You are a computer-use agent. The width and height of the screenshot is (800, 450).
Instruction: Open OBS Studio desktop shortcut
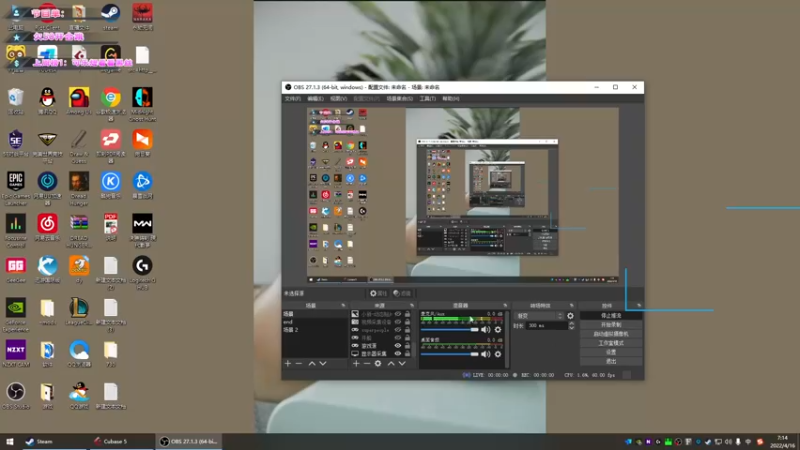click(16, 396)
